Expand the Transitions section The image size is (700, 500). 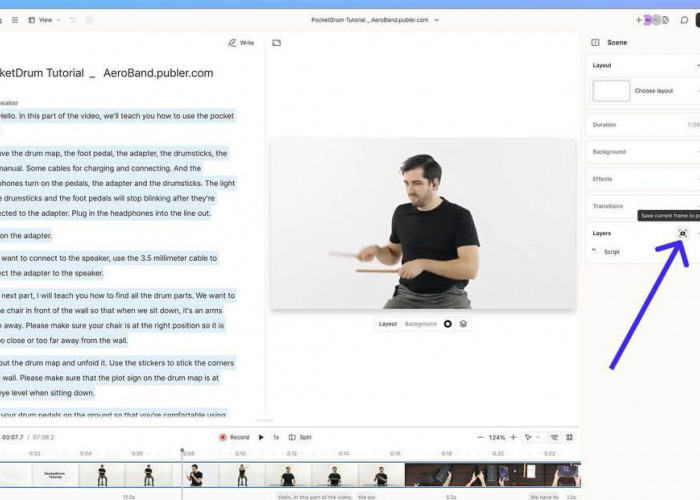[x=643, y=206]
